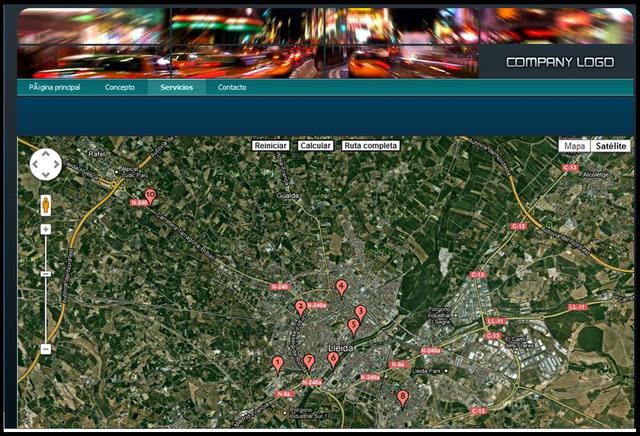Screen dimensions: 640x436
Task: Select marker number 6 near Lleida
Action: tap(333, 358)
